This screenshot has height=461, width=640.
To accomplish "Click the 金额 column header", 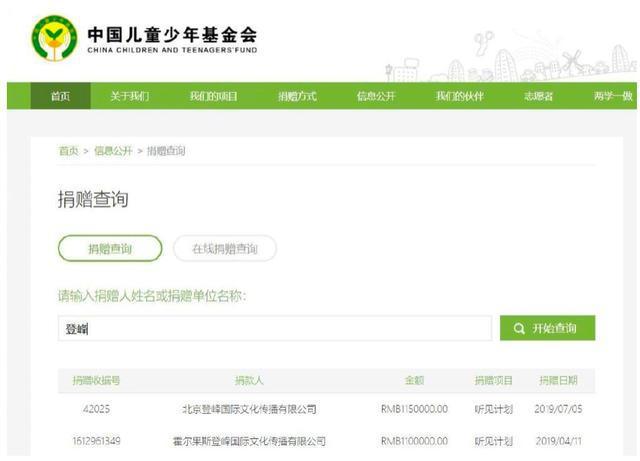I will tap(414, 381).
